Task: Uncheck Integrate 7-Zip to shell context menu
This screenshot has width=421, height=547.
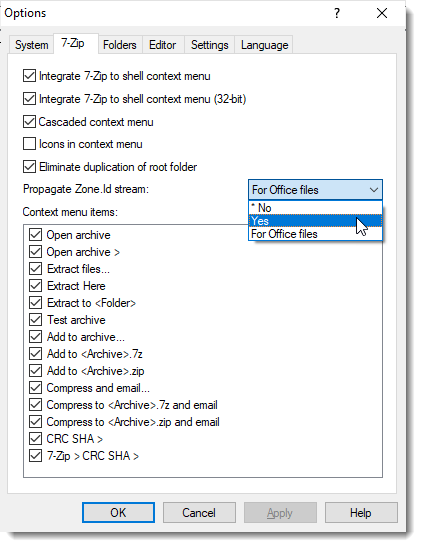Action: (29, 76)
